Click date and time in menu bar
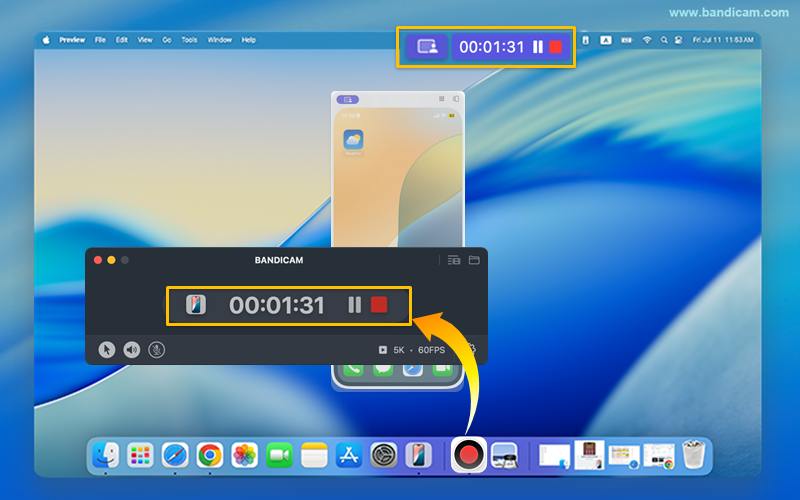 click(723, 40)
